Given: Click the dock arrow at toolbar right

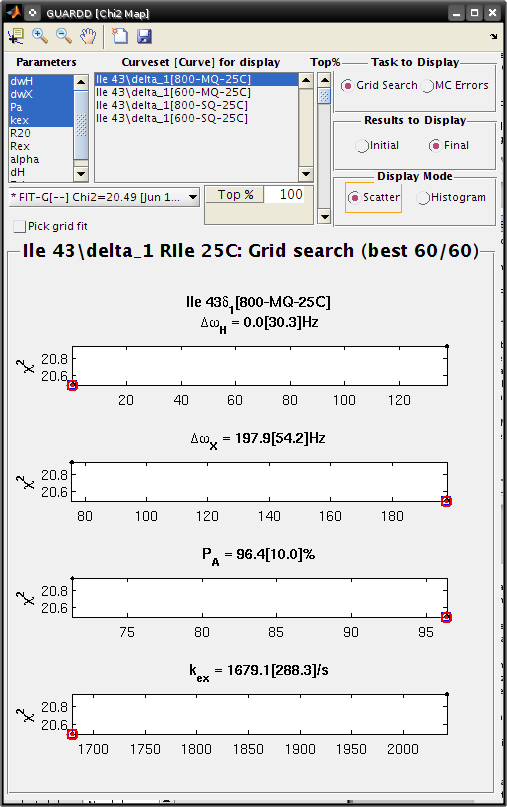Looking at the screenshot, I should [x=494, y=36].
